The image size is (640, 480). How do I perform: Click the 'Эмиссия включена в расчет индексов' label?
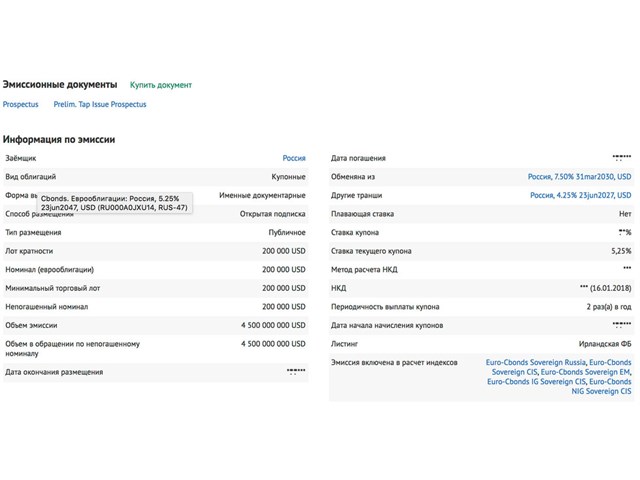click(x=394, y=362)
